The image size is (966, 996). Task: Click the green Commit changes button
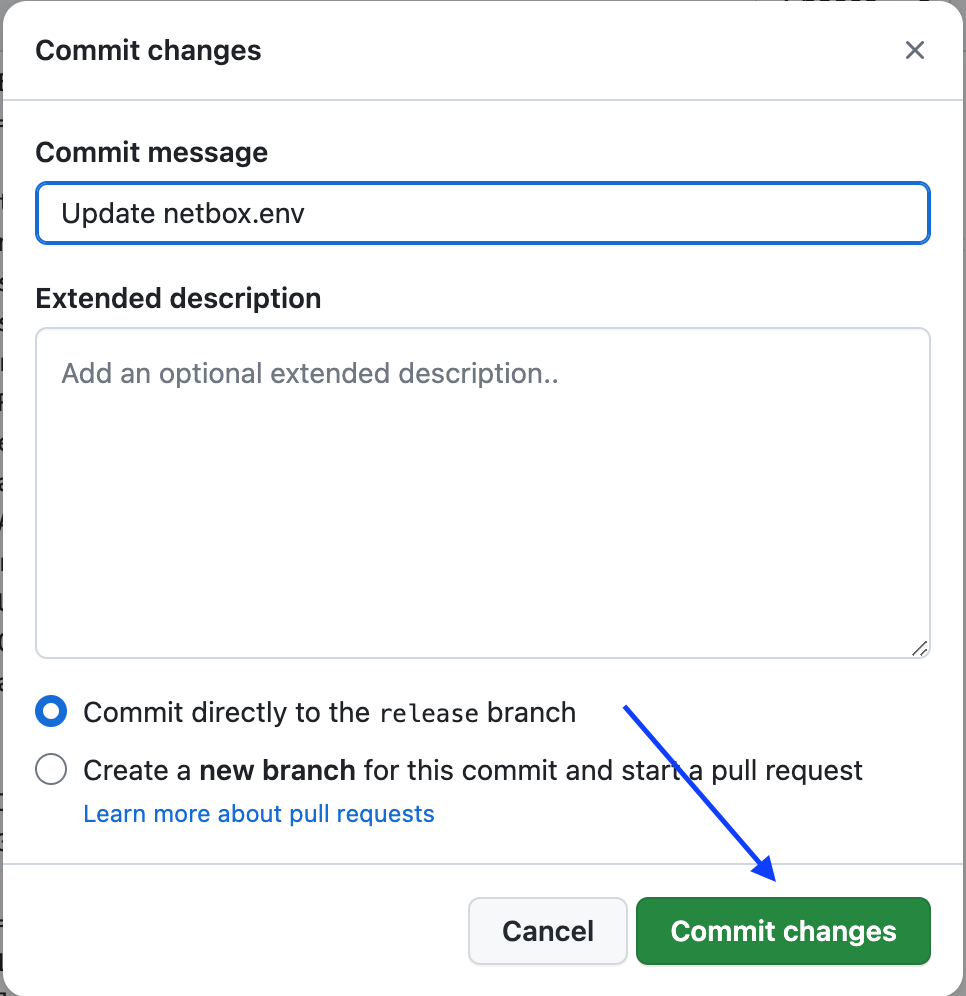783,931
